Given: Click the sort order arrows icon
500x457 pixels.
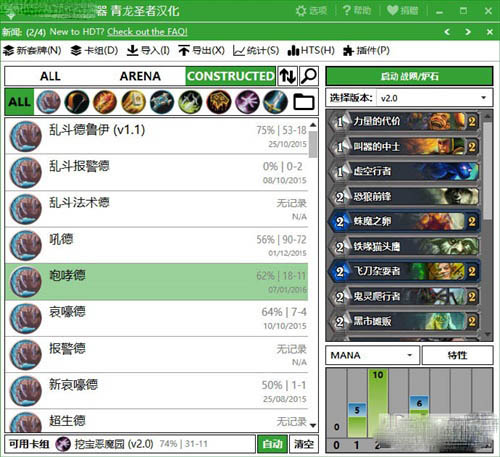Looking at the screenshot, I should tap(287, 76).
